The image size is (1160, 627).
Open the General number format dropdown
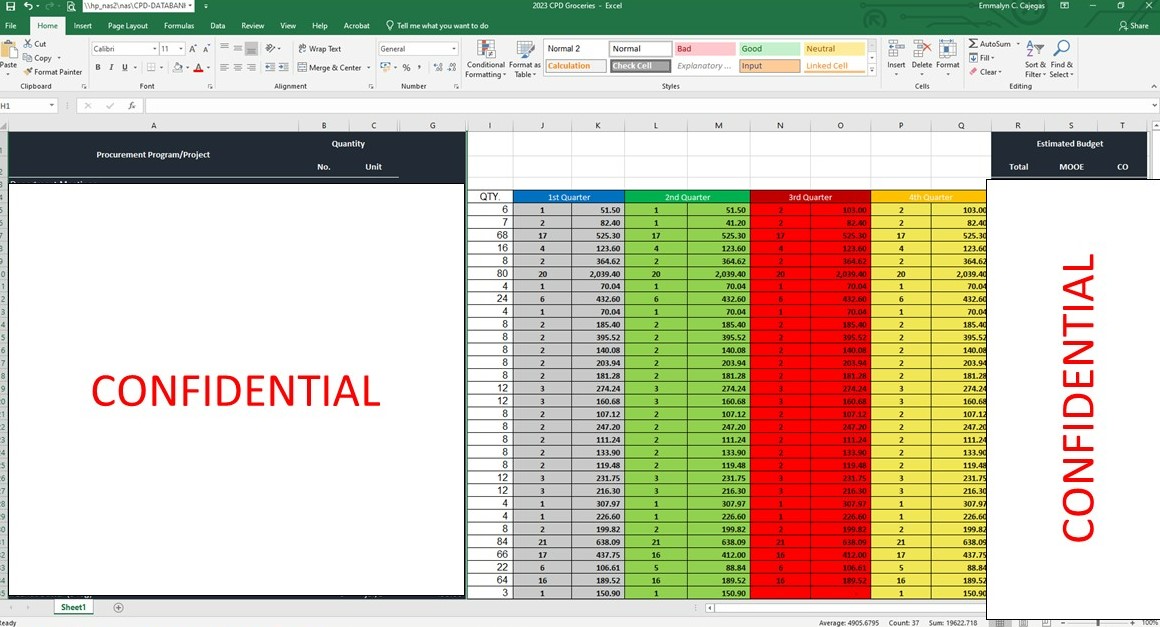[x=453, y=49]
